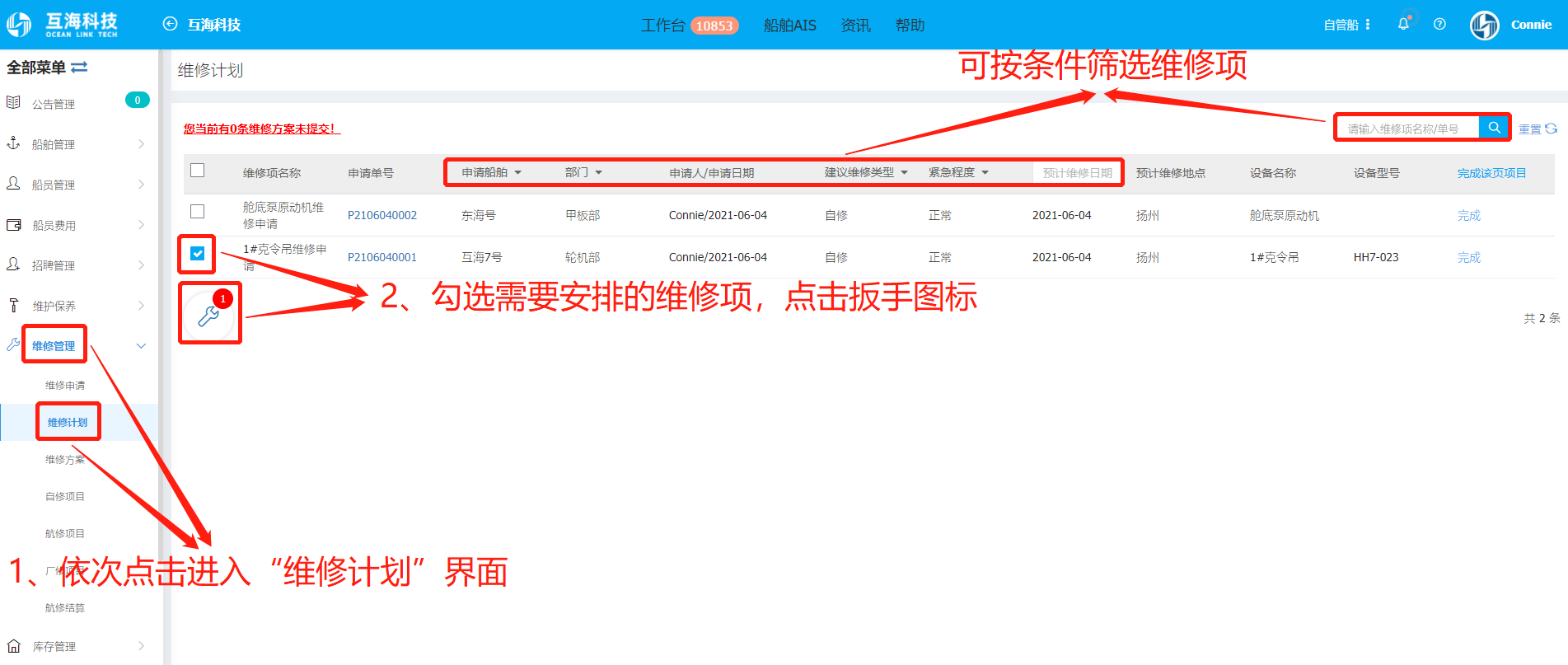Screen dimensions: 1568x665
Task: Click the 船员管理 person icon
Action: point(13,183)
